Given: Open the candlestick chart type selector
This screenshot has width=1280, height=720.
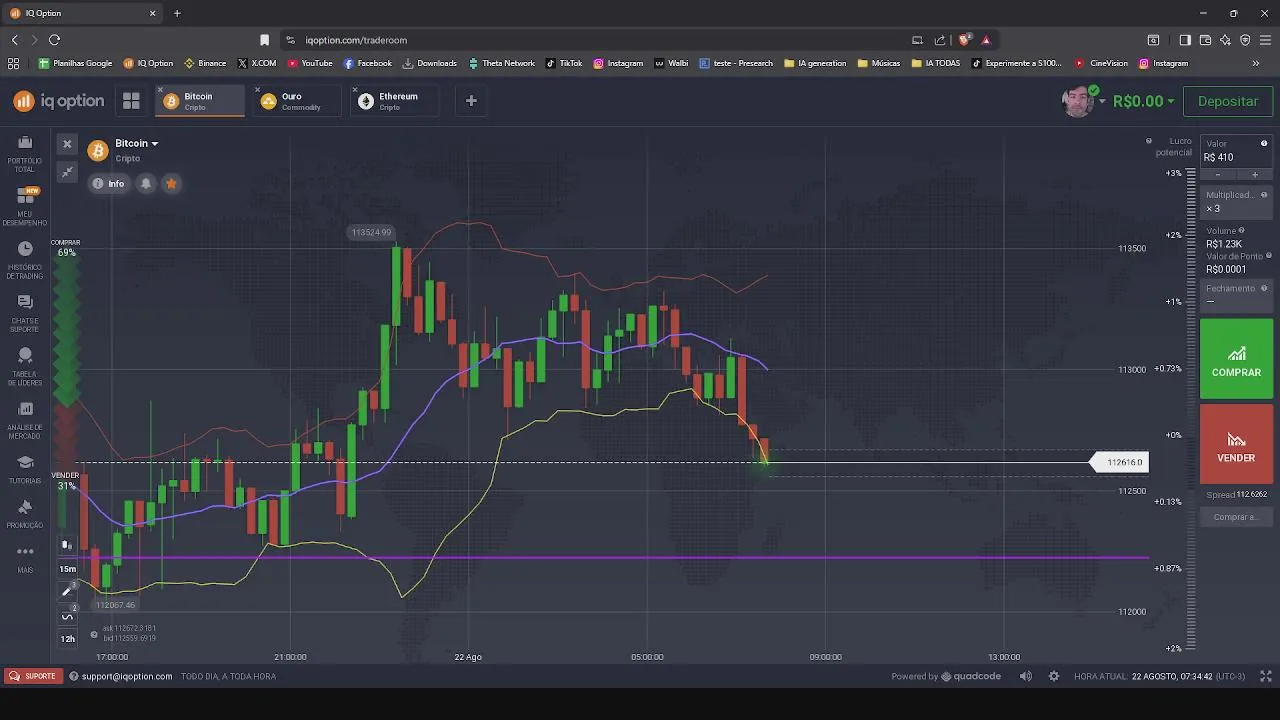Looking at the screenshot, I should point(67,545).
